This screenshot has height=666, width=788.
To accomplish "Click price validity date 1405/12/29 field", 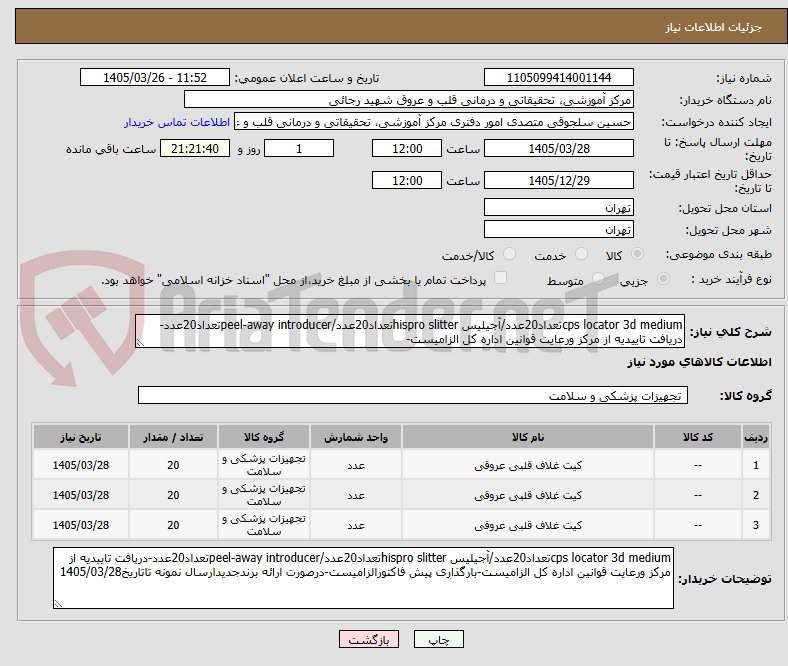I will [x=558, y=180].
